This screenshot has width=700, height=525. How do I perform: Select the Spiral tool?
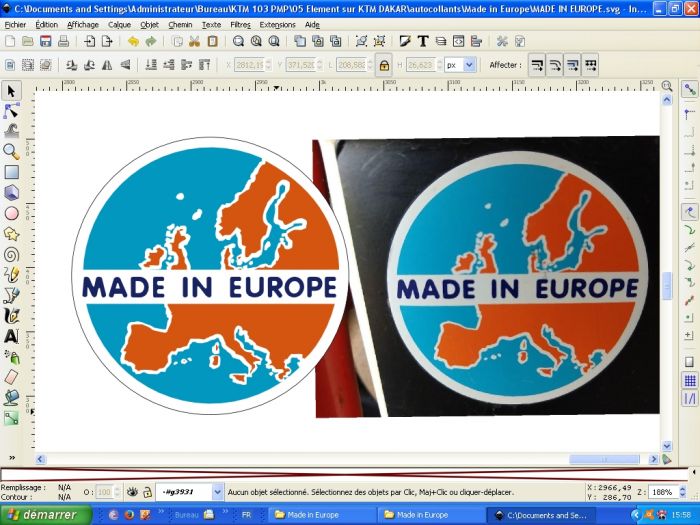pyautogui.click(x=11, y=254)
